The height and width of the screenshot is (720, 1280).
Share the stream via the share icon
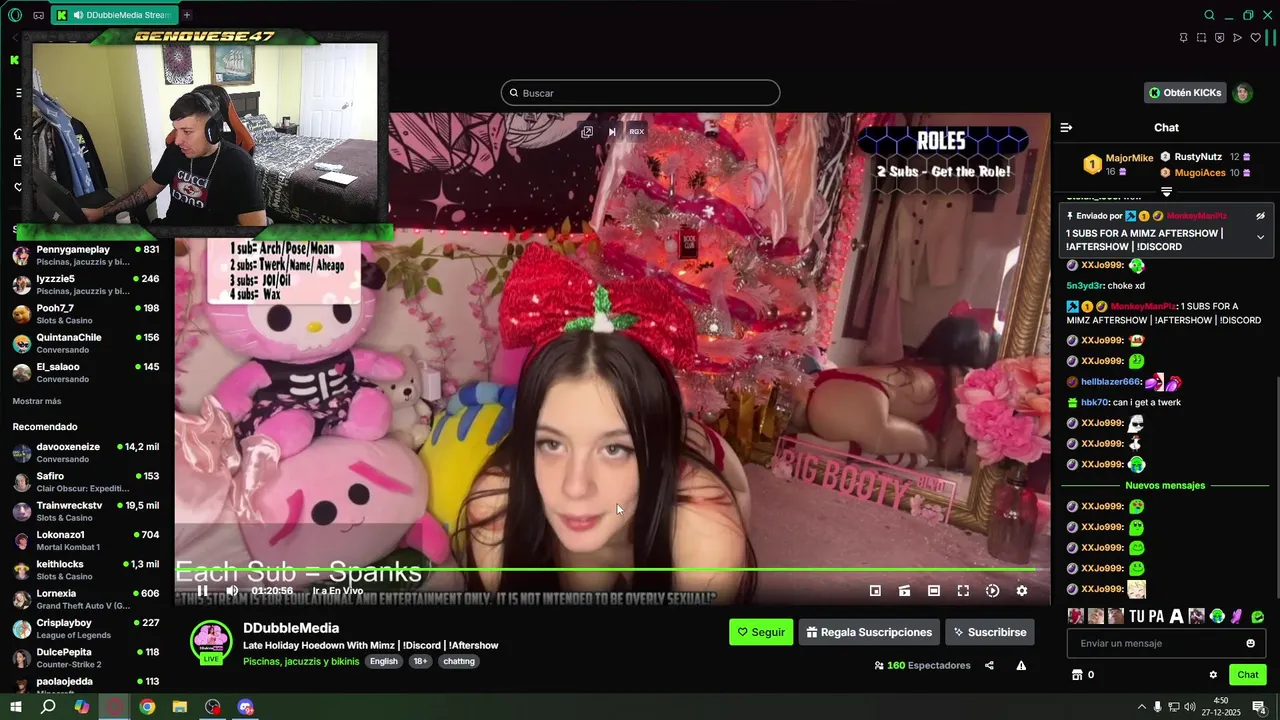989,665
